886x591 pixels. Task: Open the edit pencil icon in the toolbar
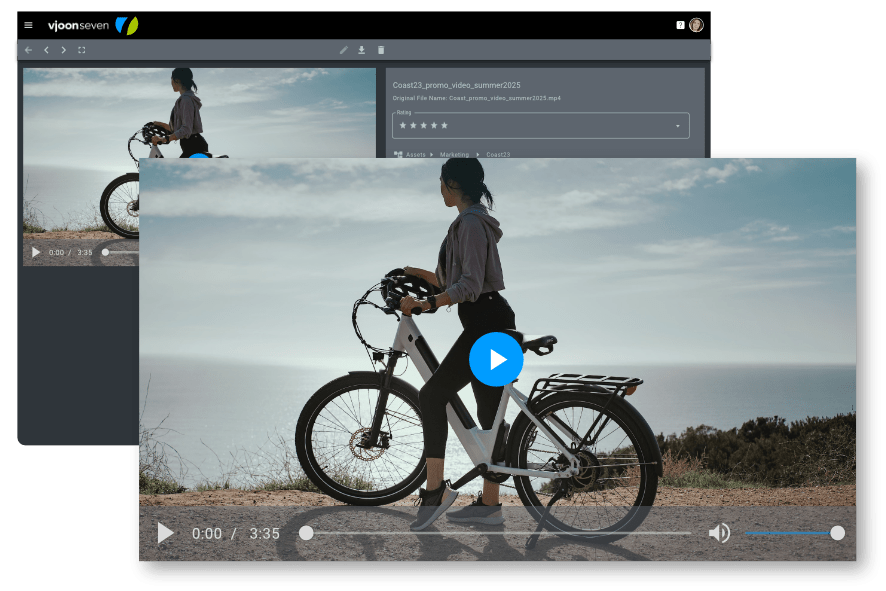click(x=343, y=49)
